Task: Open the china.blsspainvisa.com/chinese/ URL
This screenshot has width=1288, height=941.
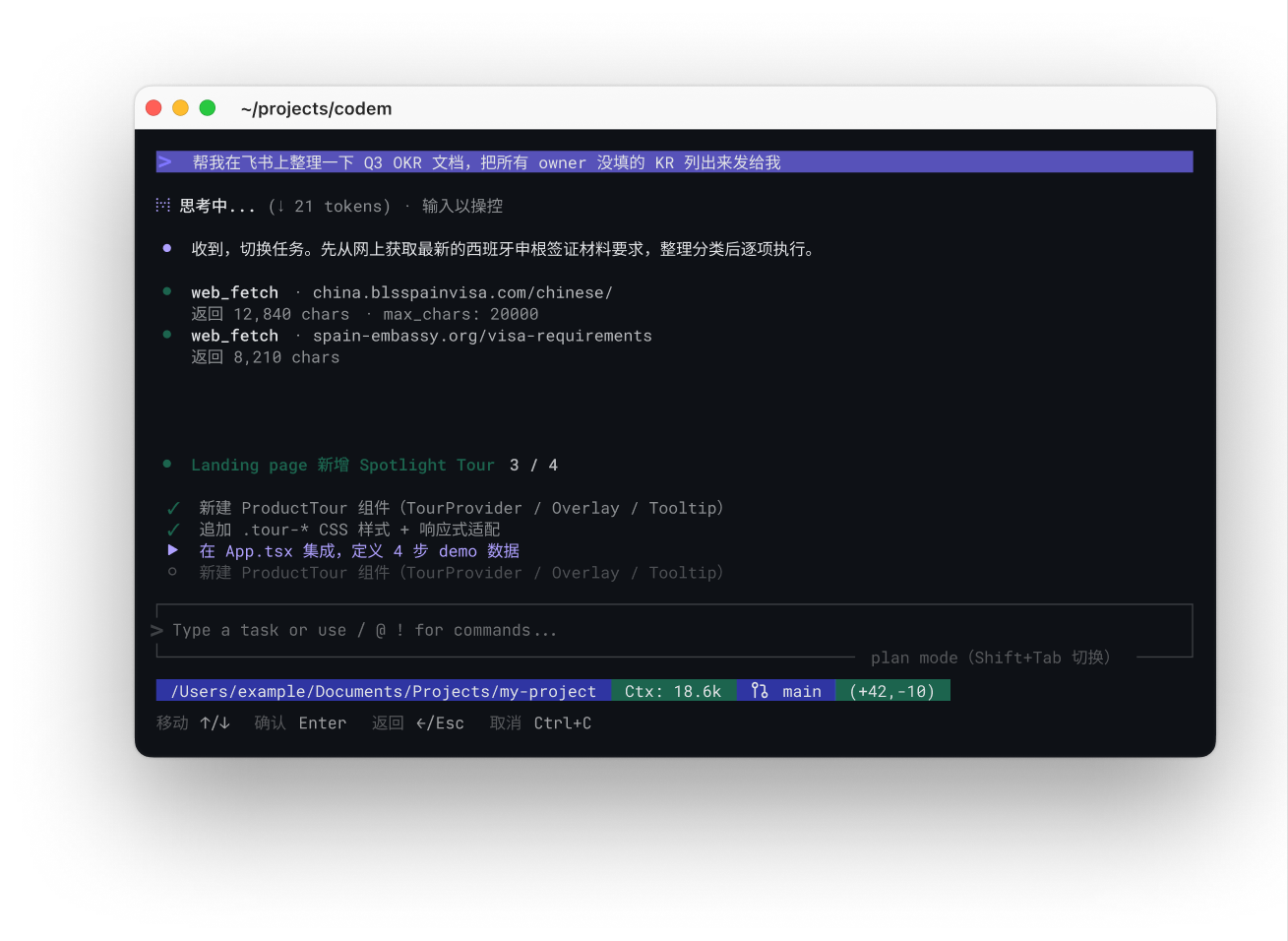Action: 462,292
